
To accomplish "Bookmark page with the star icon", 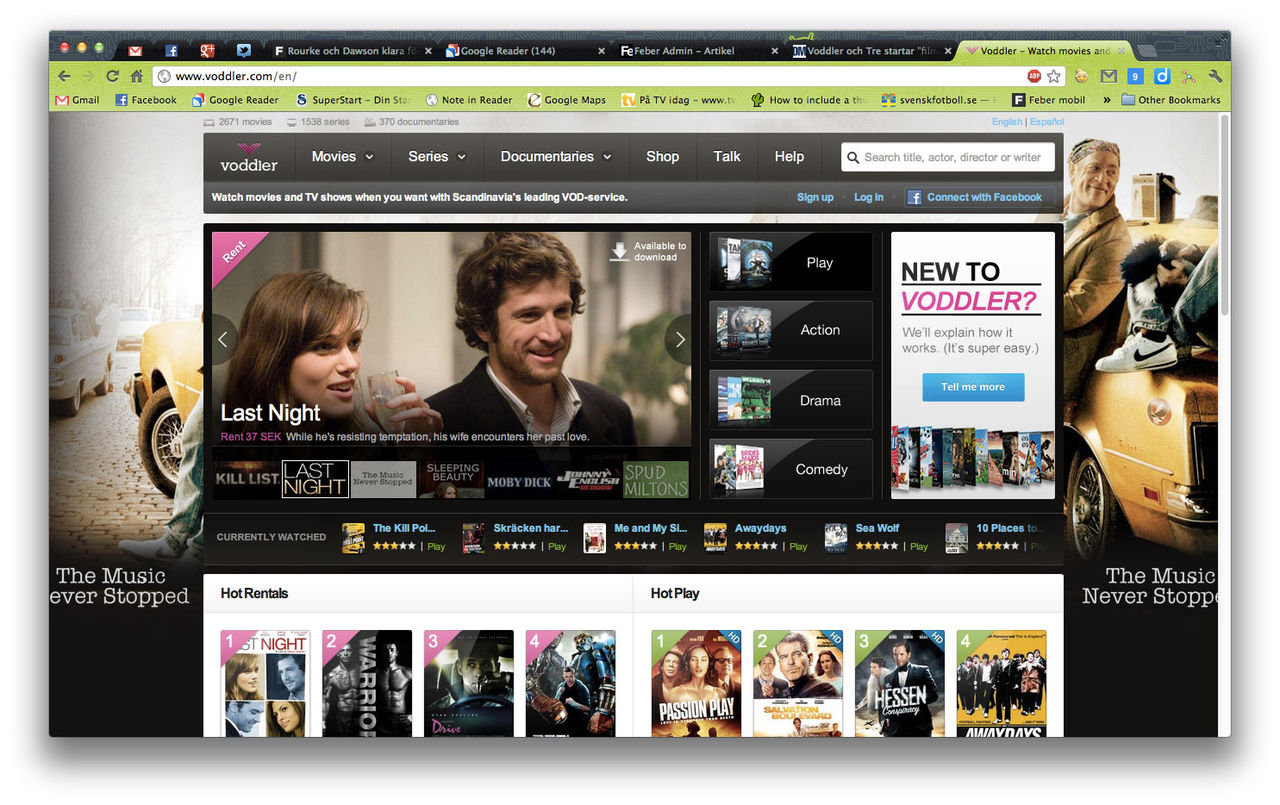I will 1053,76.
